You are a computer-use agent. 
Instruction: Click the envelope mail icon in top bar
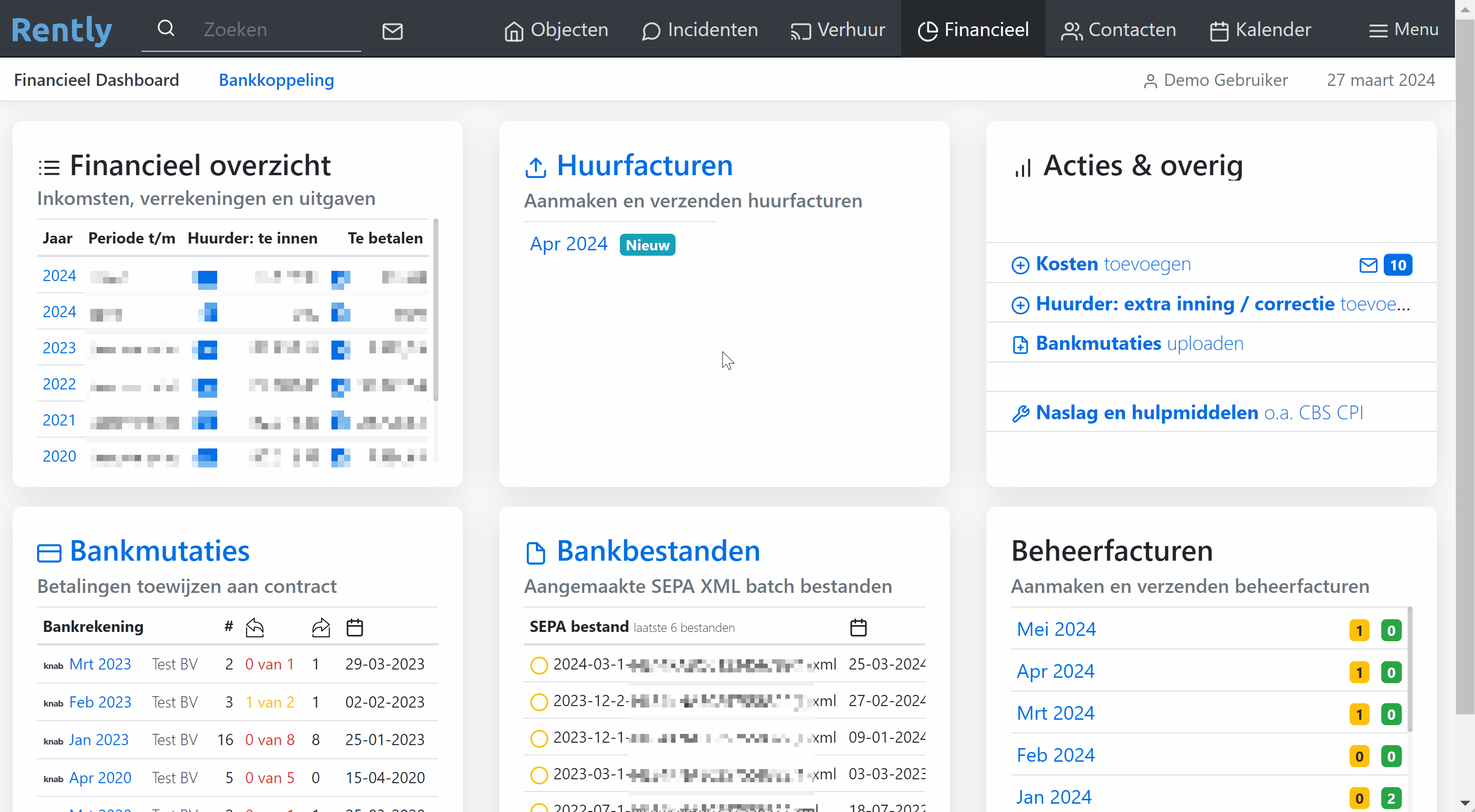[392, 31]
